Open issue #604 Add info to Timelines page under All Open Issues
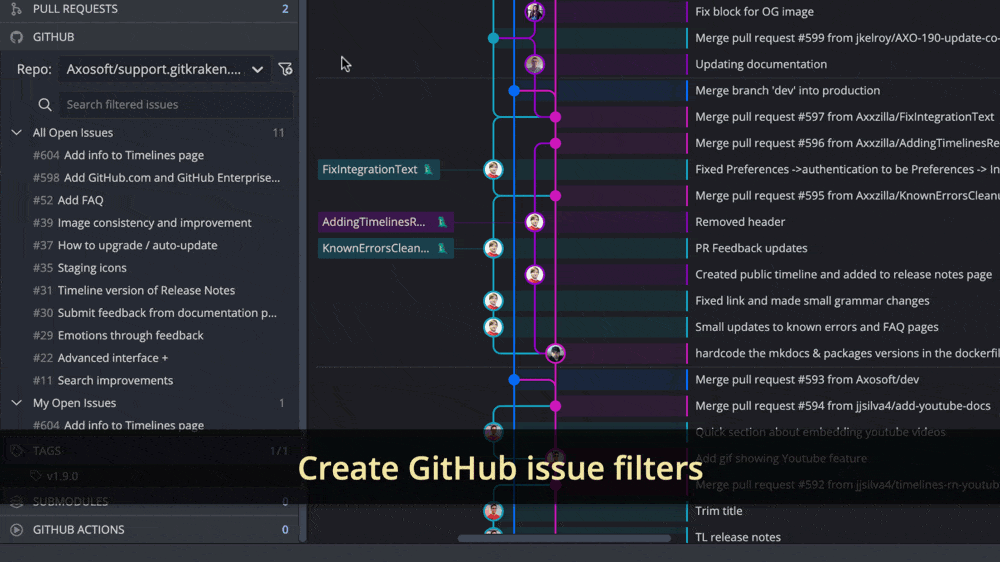The width and height of the screenshot is (1000, 562). pyautogui.click(x=119, y=155)
